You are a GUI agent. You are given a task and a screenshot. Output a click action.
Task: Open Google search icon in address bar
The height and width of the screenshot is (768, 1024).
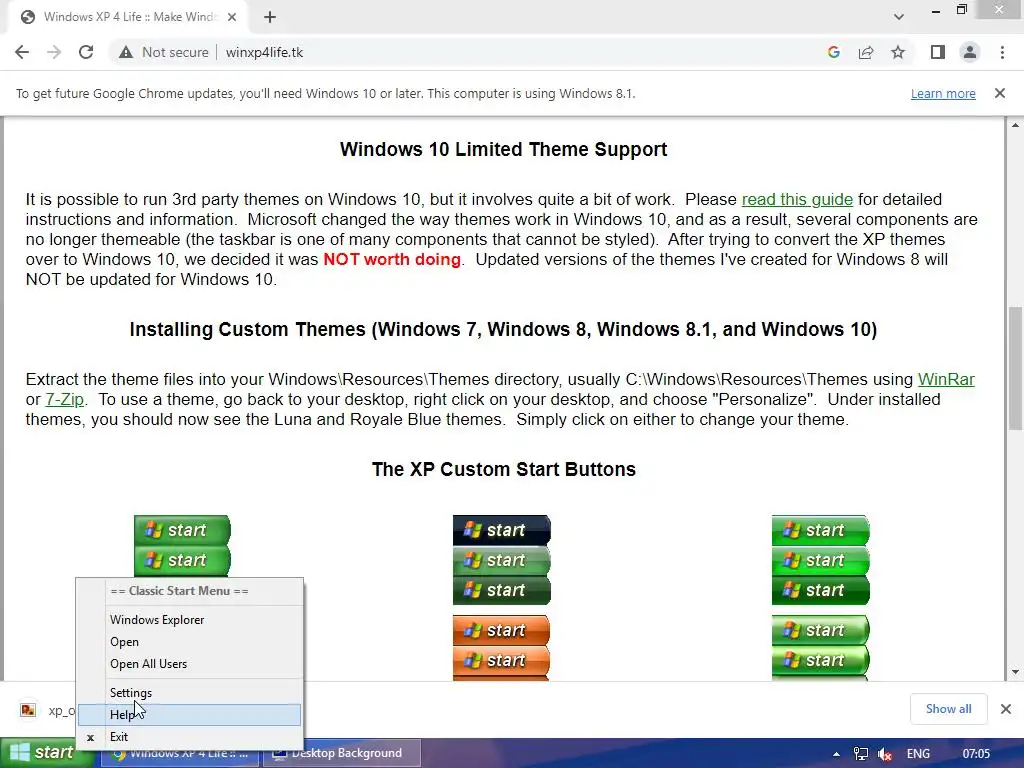(x=833, y=52)
